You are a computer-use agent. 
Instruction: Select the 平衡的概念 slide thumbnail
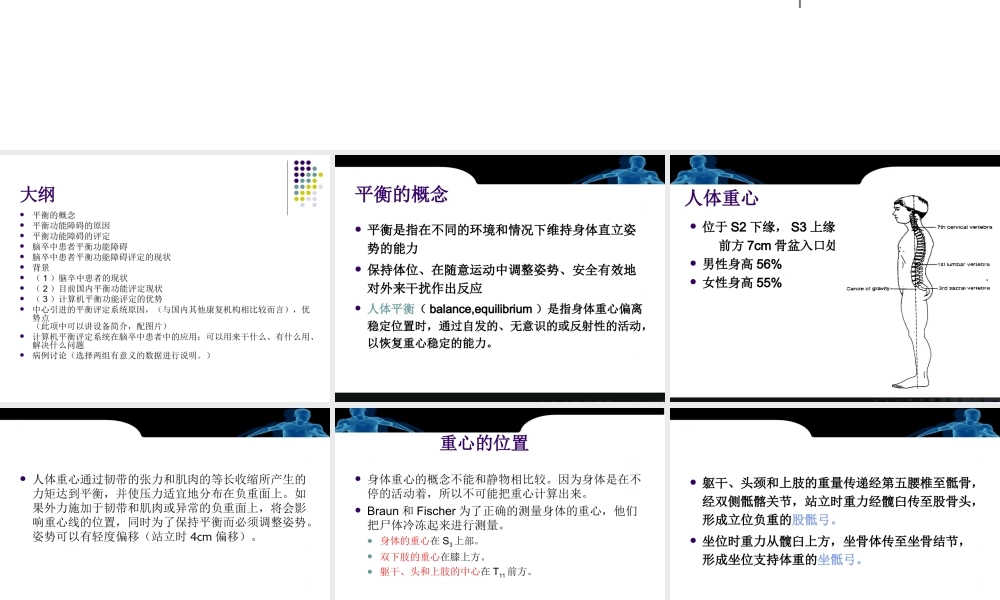(x=499, y=277)
